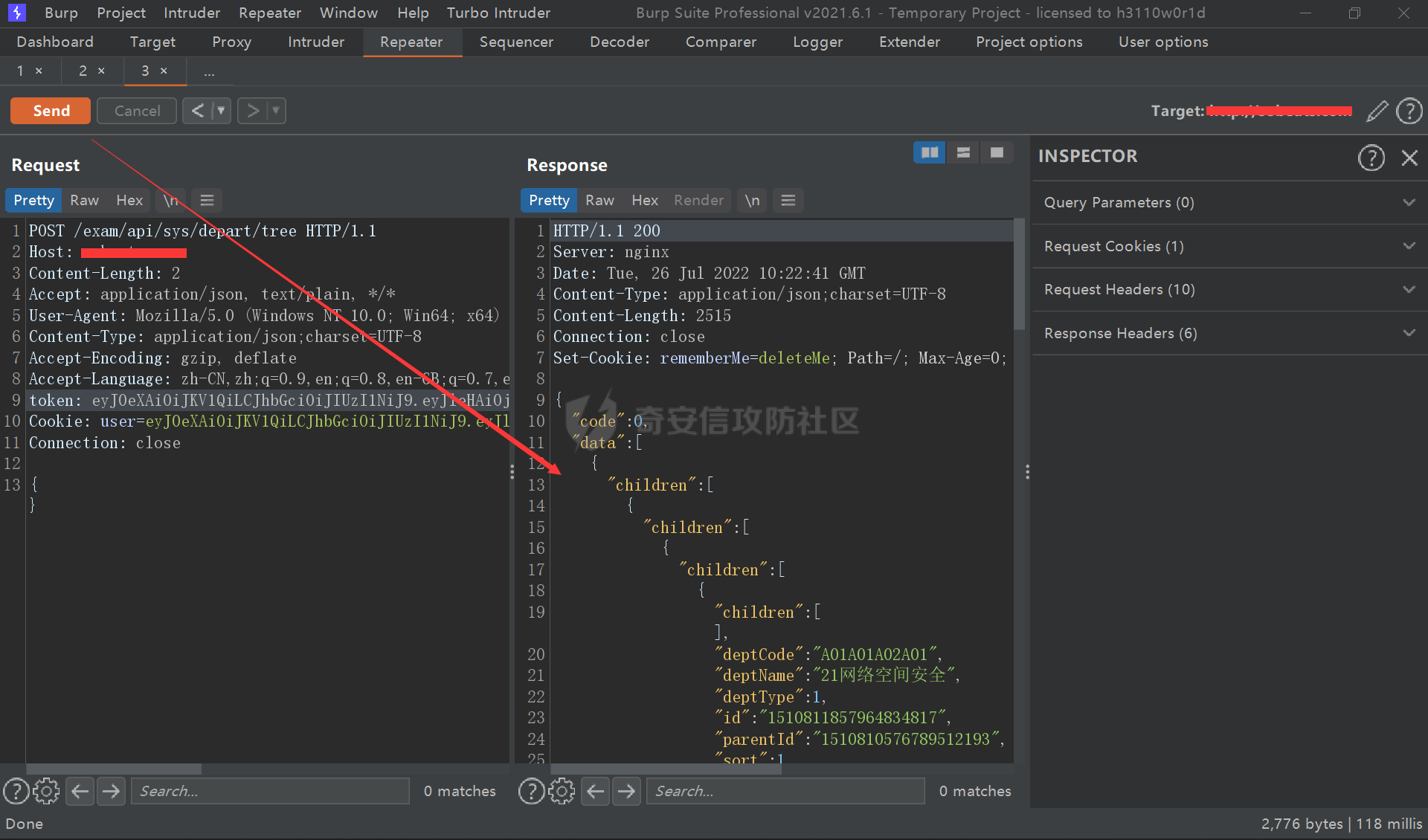Click the response vertical scrollbar
Viewport: 1428px width, 840px height.
pos(1019,274)
